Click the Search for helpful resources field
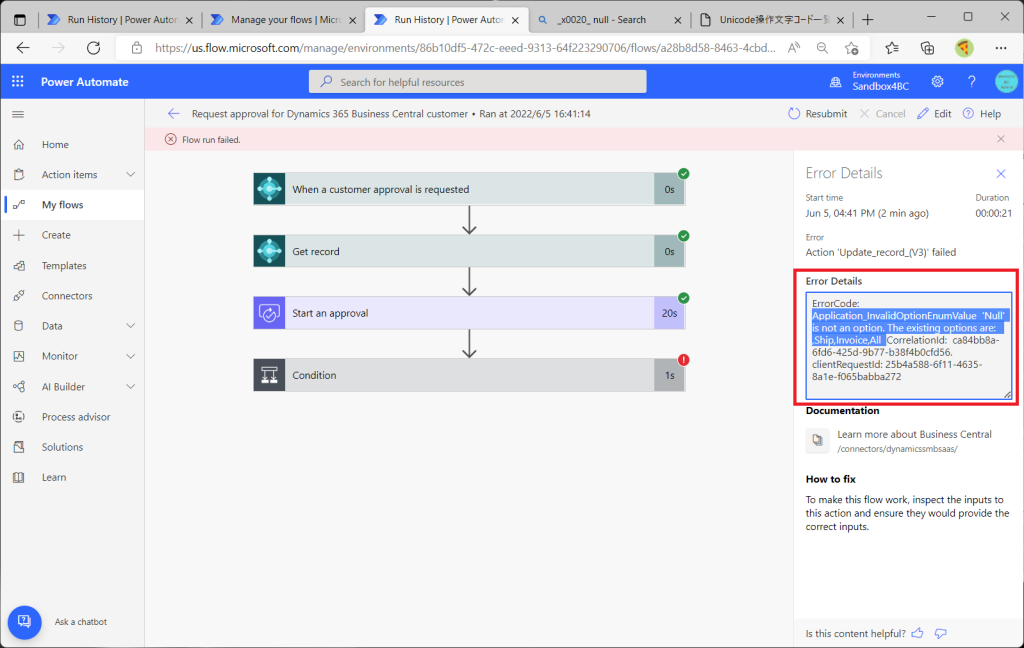 click(477, 82)
